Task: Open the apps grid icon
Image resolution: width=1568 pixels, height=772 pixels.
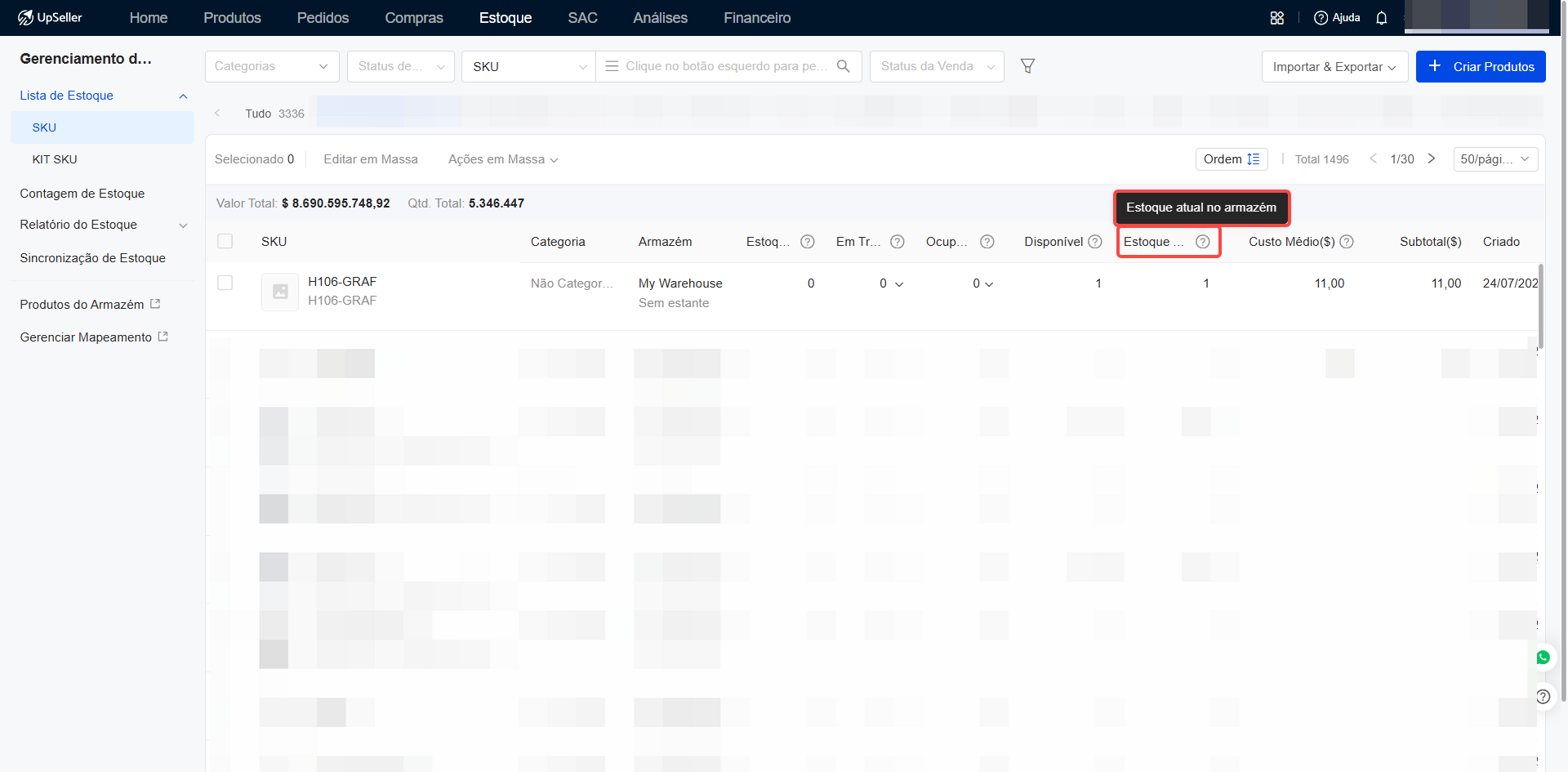Action: tap(1277, 18)
